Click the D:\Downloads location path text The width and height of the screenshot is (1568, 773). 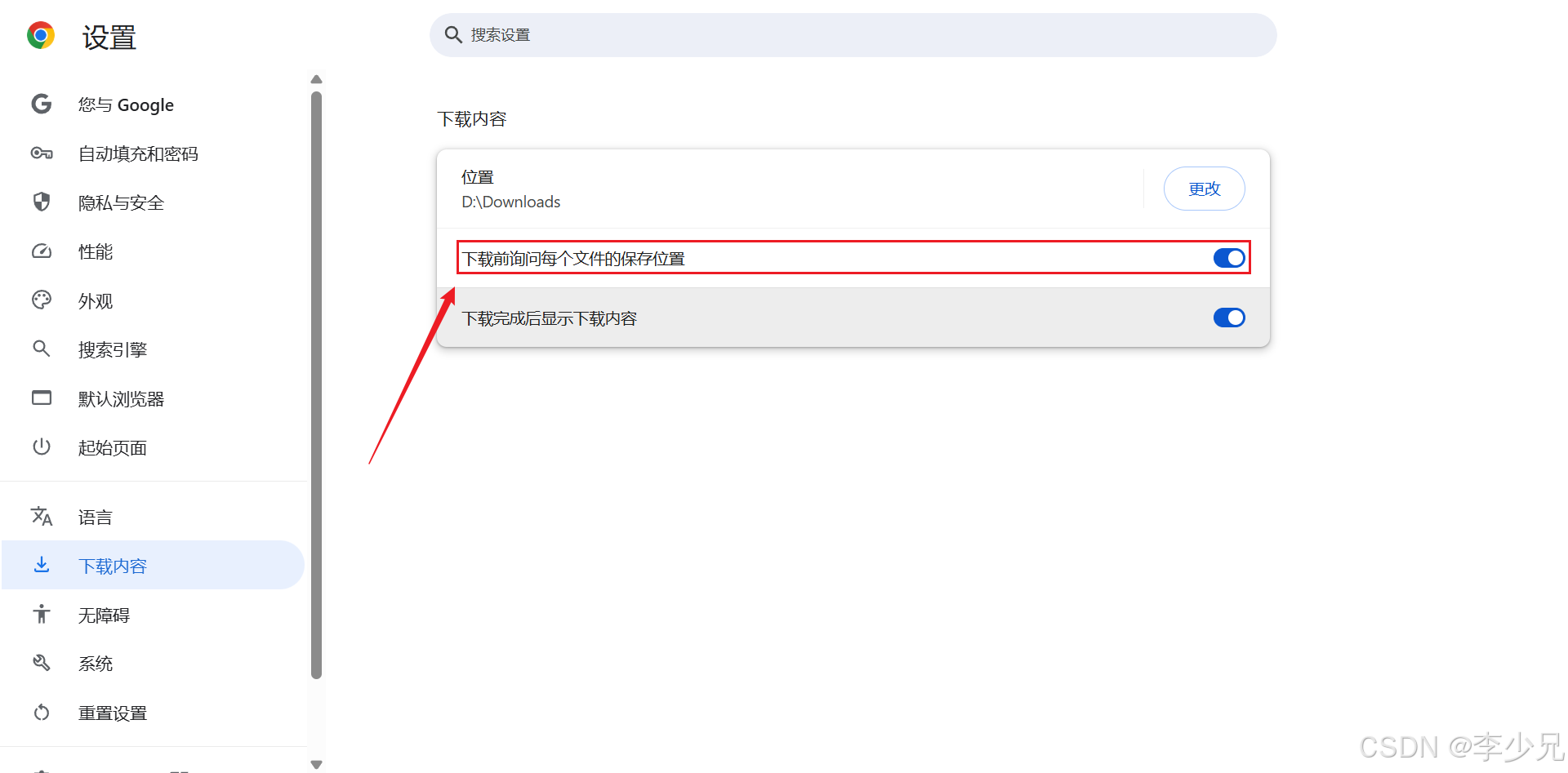[x=510, y=202]
